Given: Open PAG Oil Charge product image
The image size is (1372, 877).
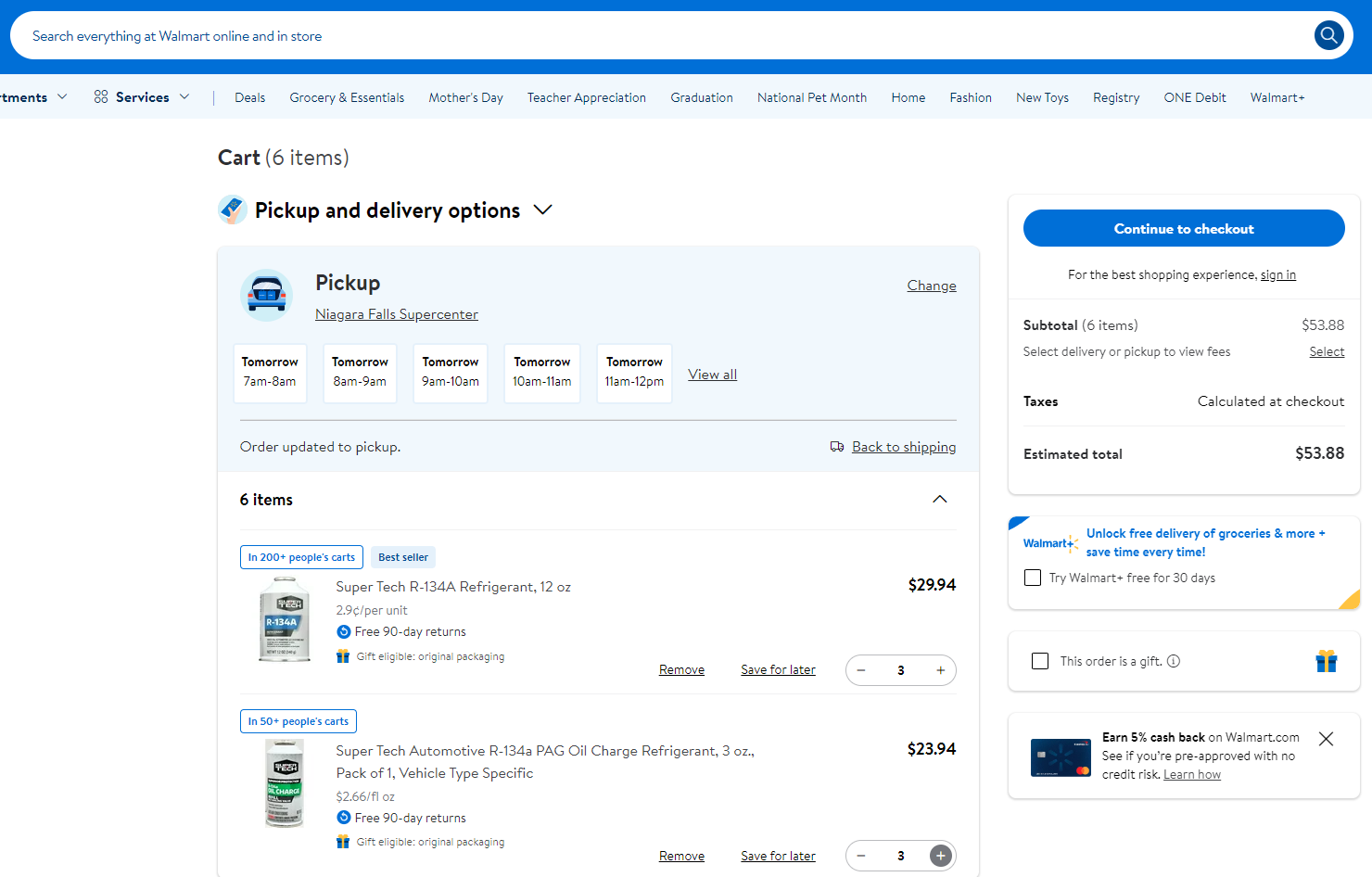Looking at the screenshot, I should click(285, 783).
